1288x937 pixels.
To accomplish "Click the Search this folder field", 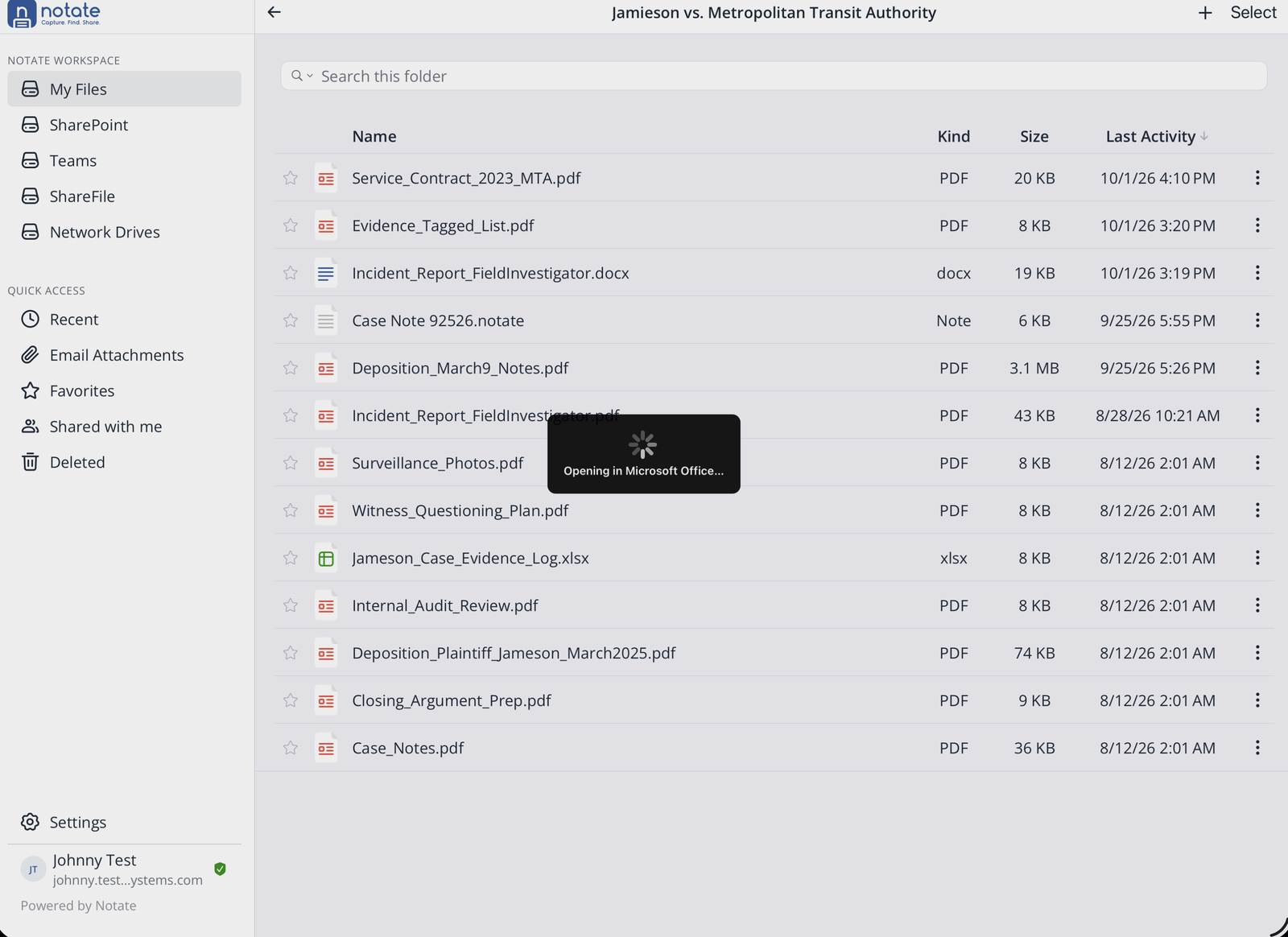I will (774, 76).
